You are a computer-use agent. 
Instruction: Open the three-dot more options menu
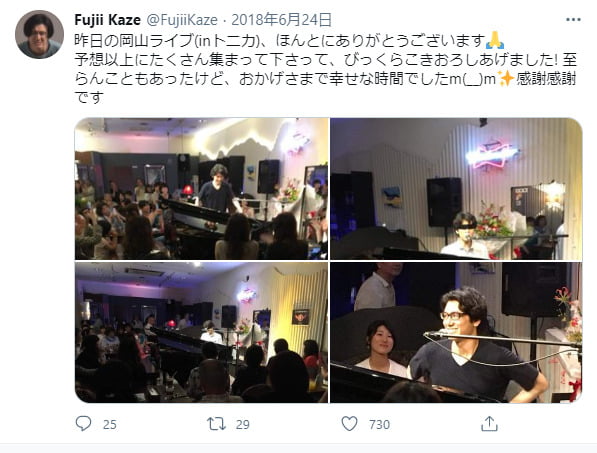[573, 20]
